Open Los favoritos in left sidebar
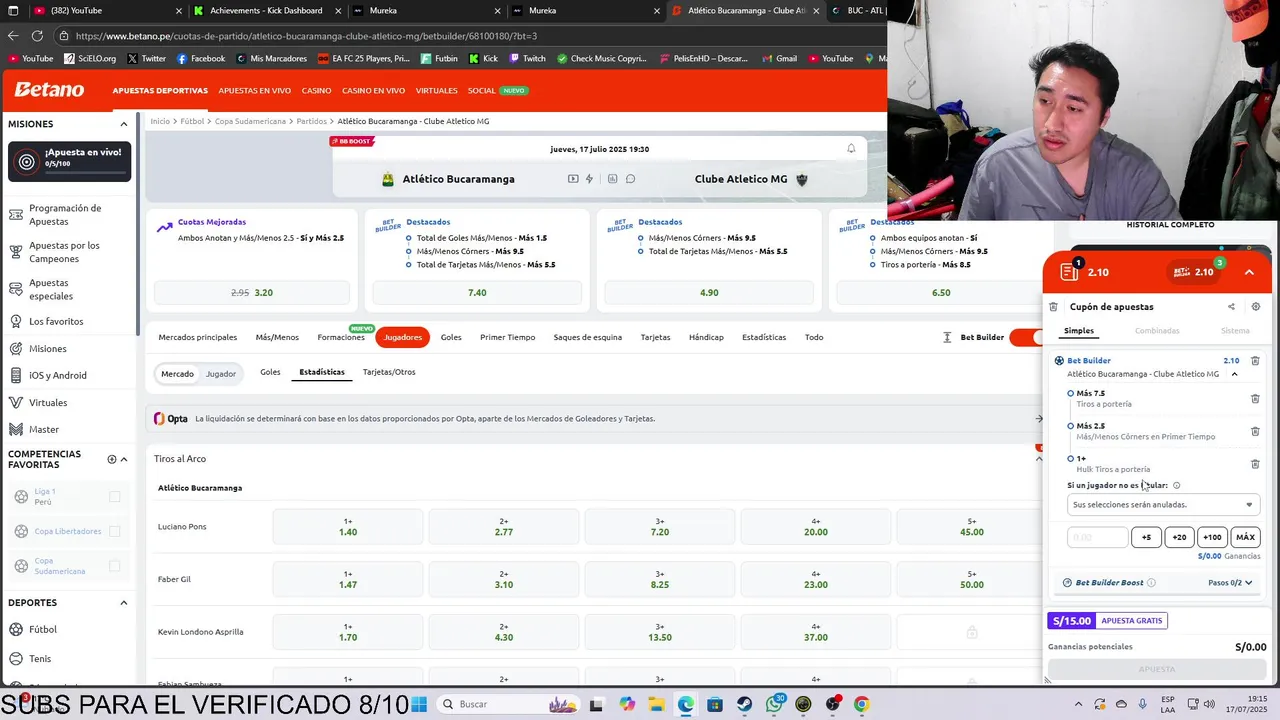1280x720 pixels. point(56,322)
